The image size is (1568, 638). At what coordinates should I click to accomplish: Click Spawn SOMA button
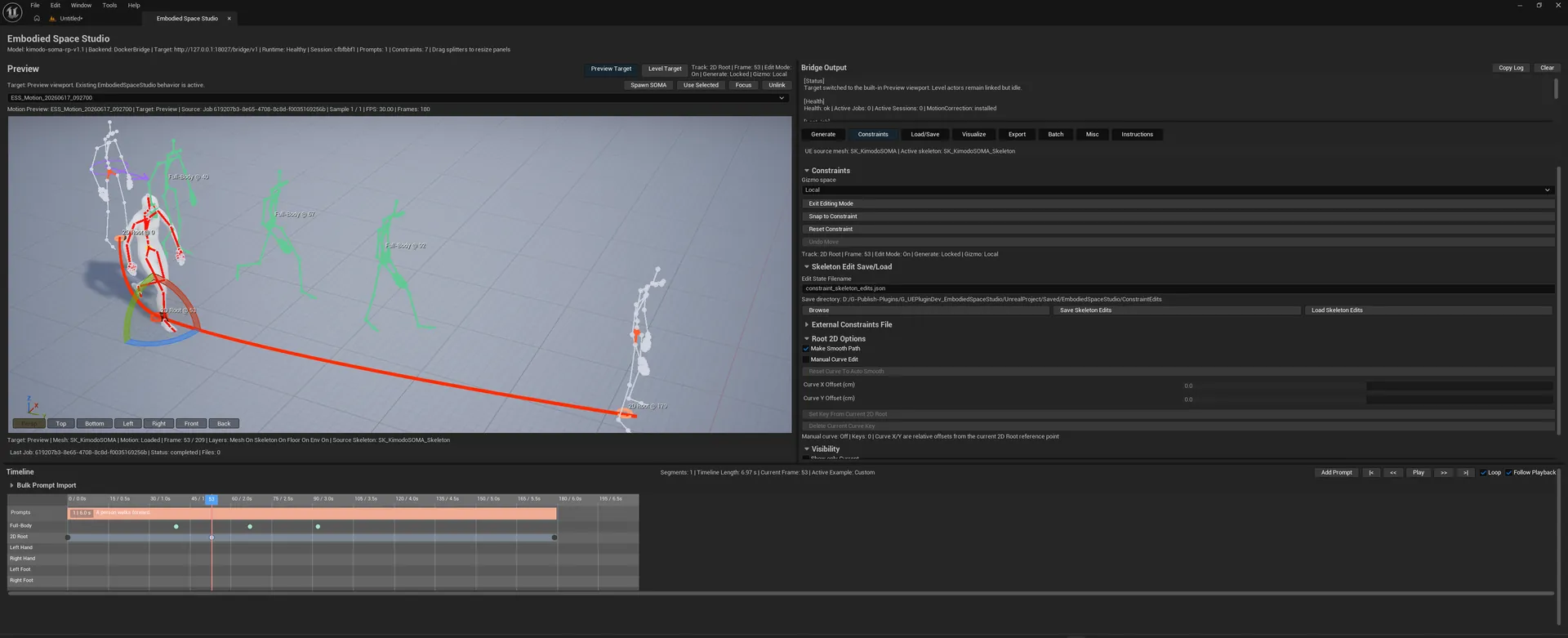[x=648, y=85]
